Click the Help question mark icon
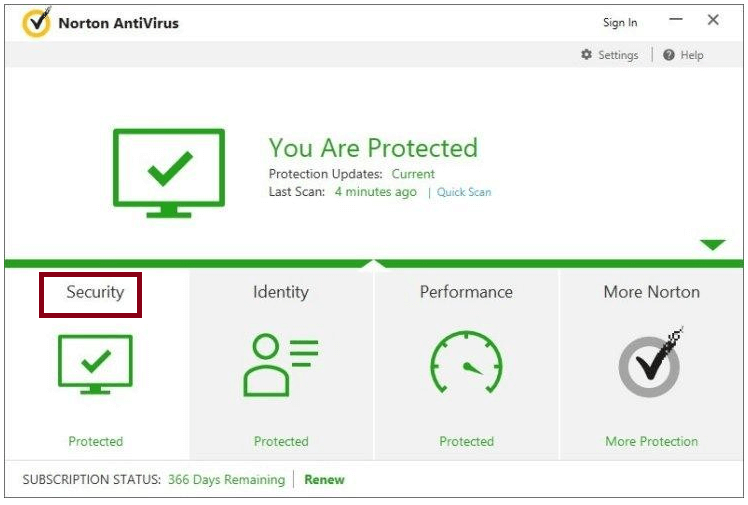This screenshot has width=748, height=505. pyautogui.click(x=669, y=55)
